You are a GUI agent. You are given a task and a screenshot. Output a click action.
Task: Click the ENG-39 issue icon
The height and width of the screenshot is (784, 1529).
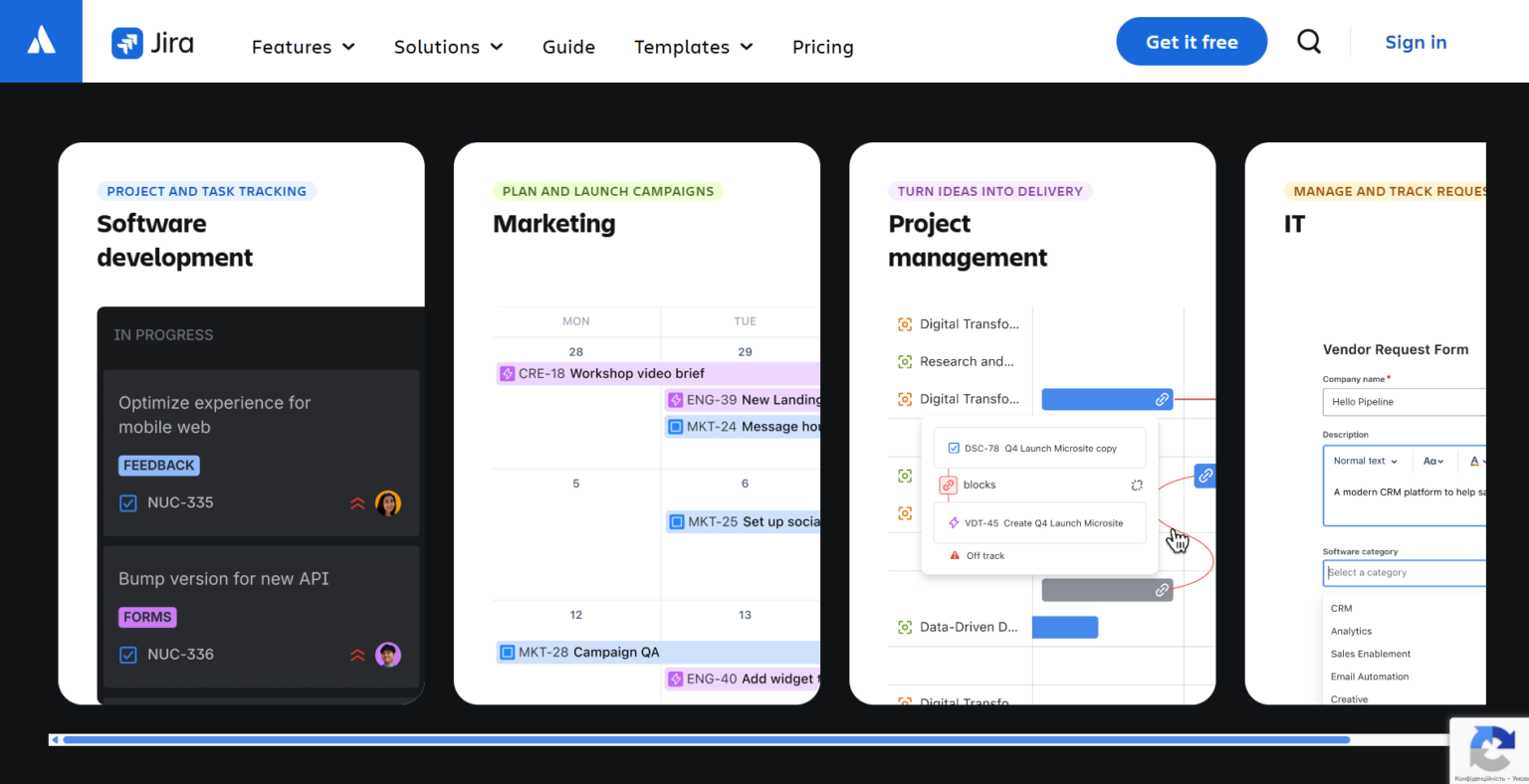pos(675,400)
